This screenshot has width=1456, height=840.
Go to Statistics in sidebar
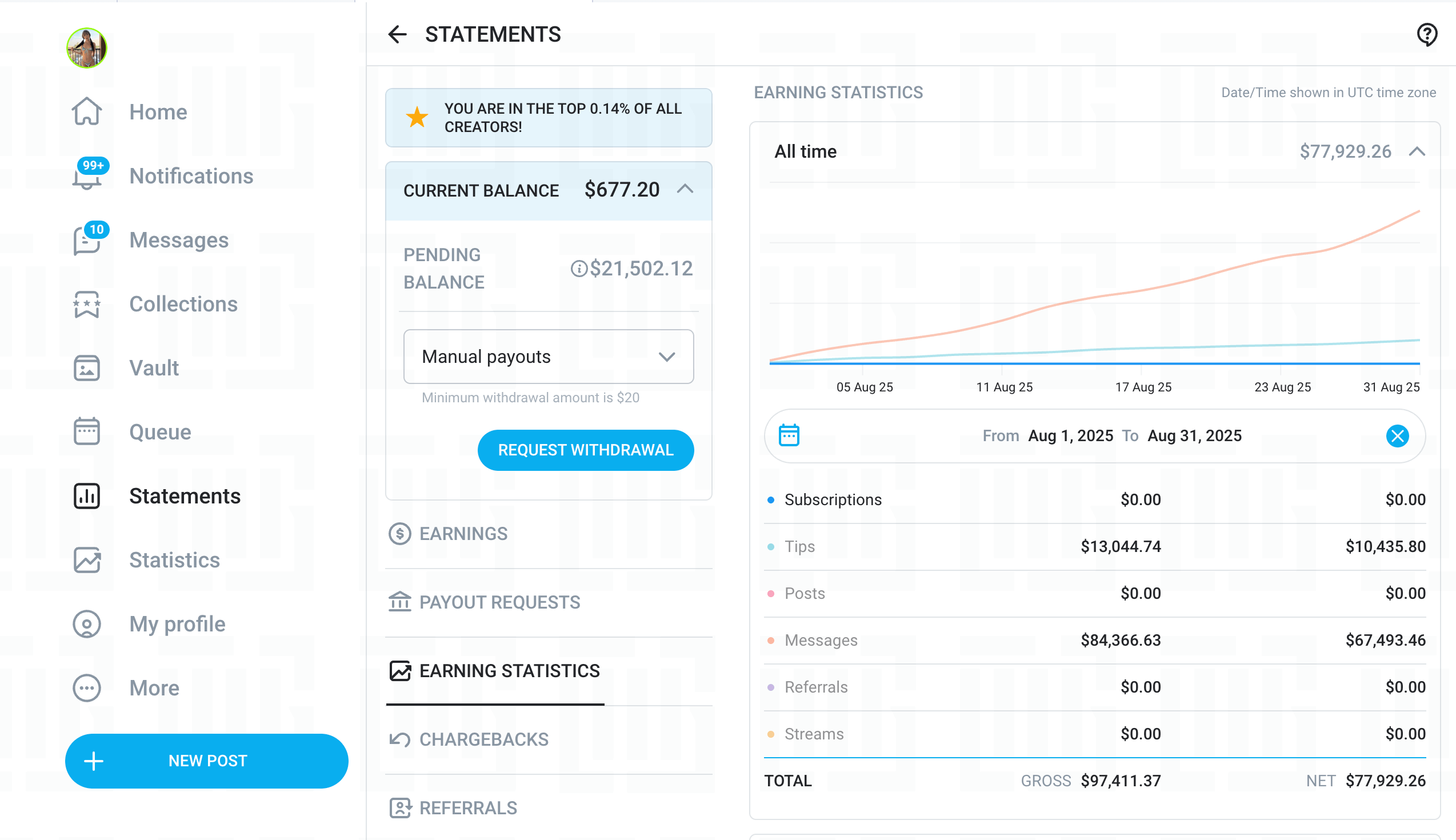point(174,559)
